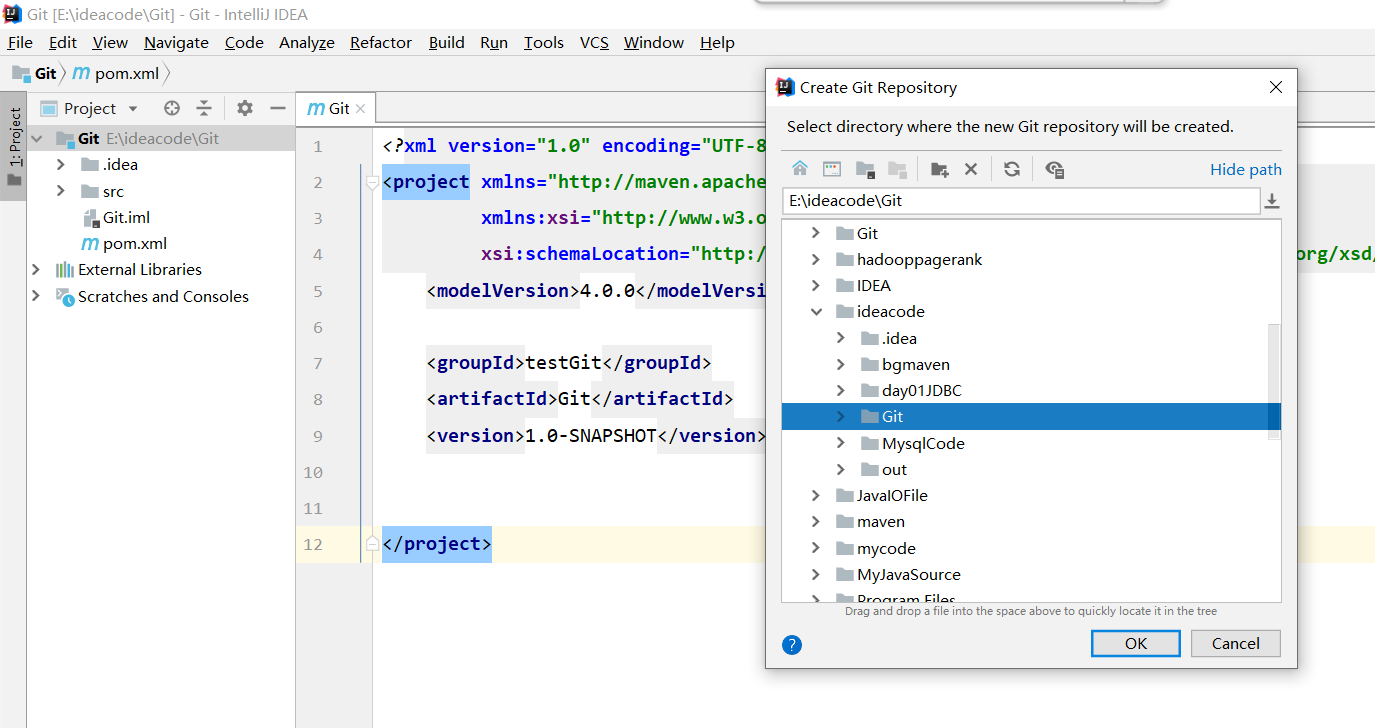Collapse the ideacode folder in dialog tree
This screenshot has height=728, width=1375.
tap(816, 311)
